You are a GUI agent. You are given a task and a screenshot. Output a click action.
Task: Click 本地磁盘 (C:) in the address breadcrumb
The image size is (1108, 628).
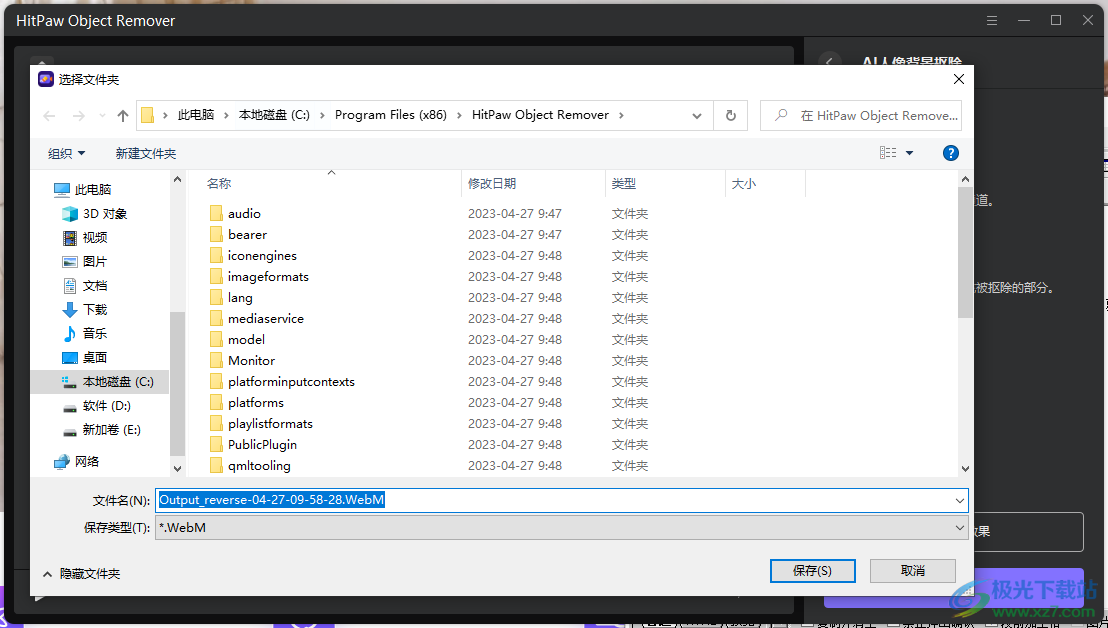click(x=274, y=115)
